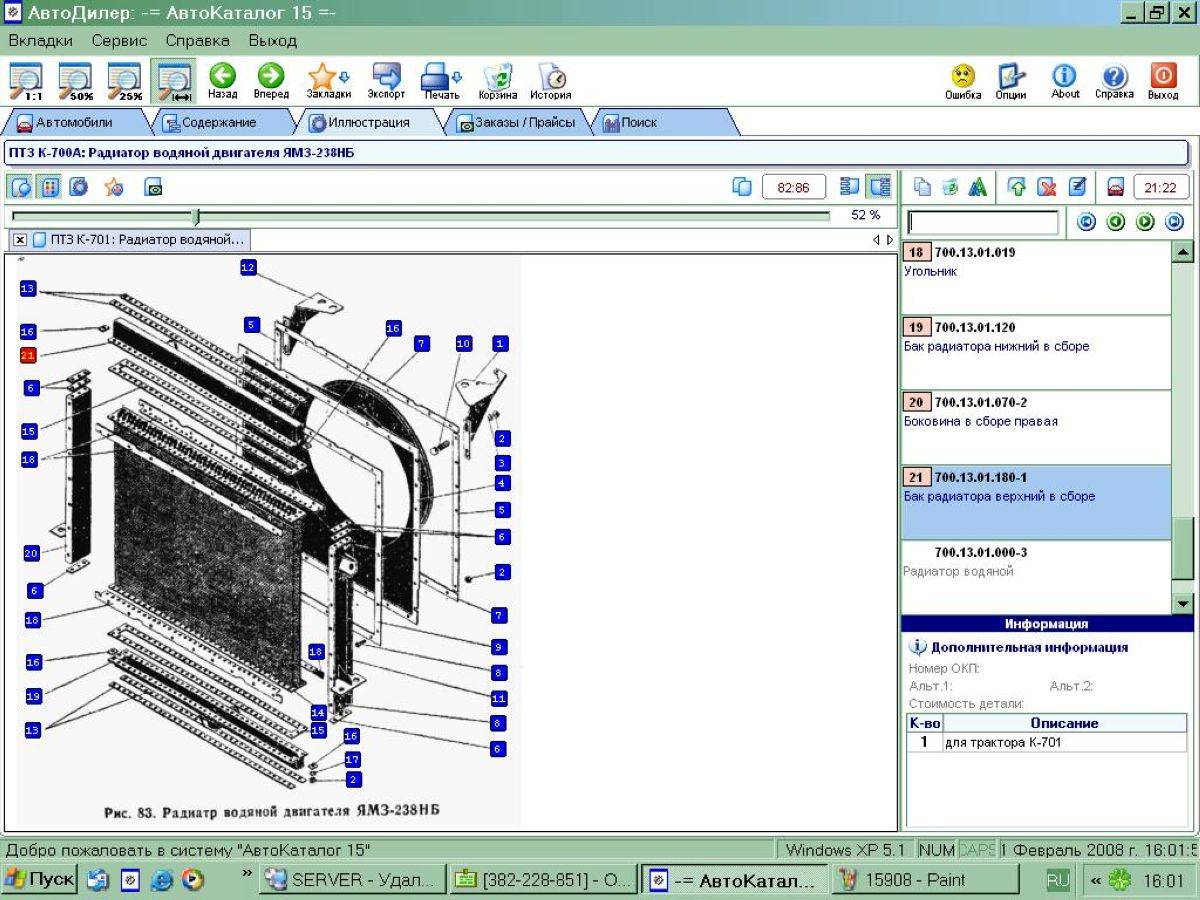Screen dimensions: 1200x900
Task: Report an error via Ошибка icon
Action: pyautogui.click(x=963, y=81)
